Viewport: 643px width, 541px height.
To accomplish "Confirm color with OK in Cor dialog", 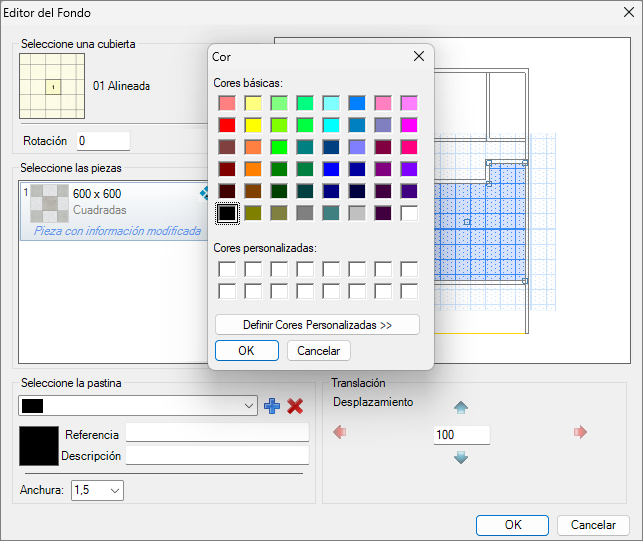I will point(247,351).
